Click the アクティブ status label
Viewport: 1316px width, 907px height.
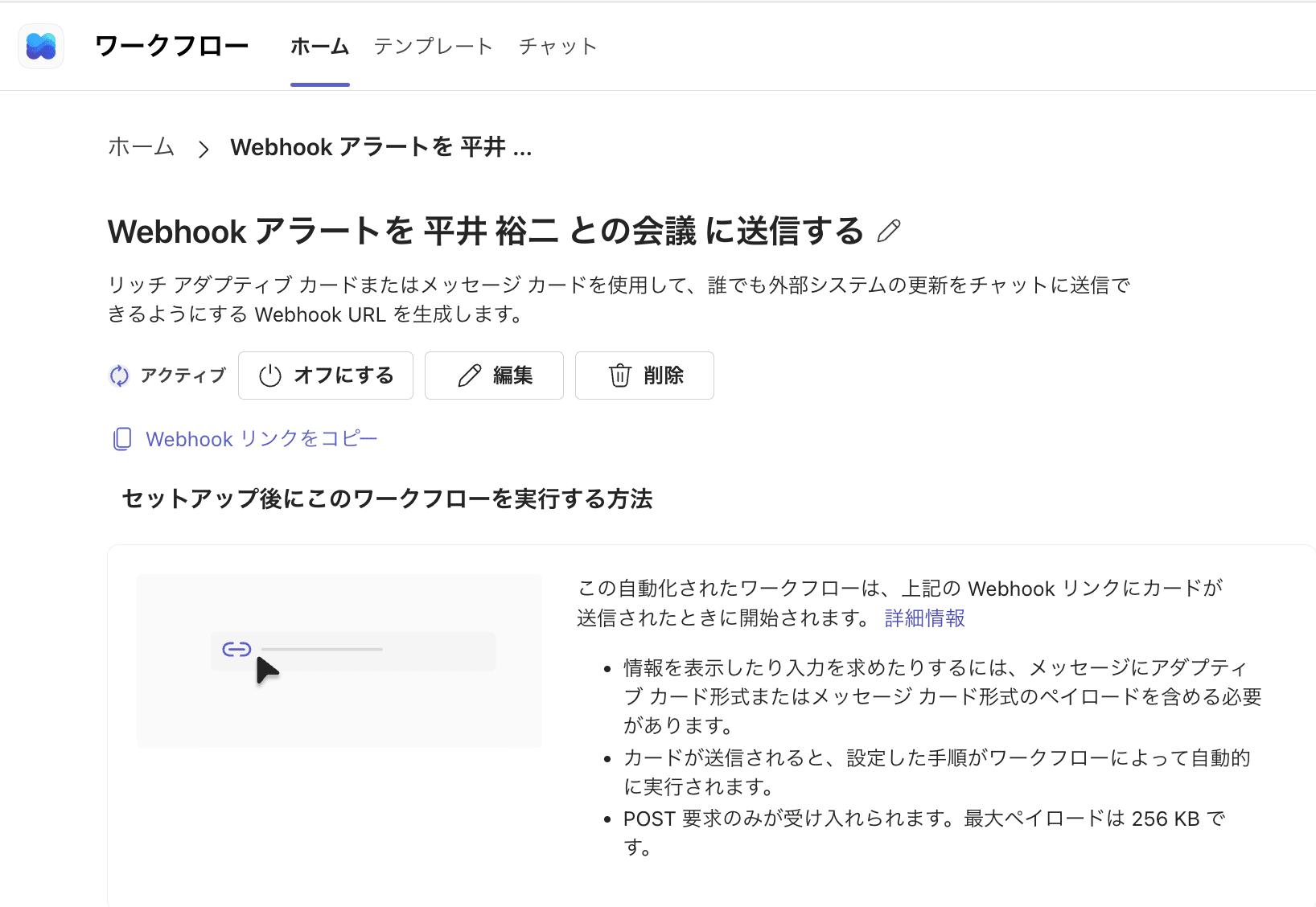pos(183,376)
